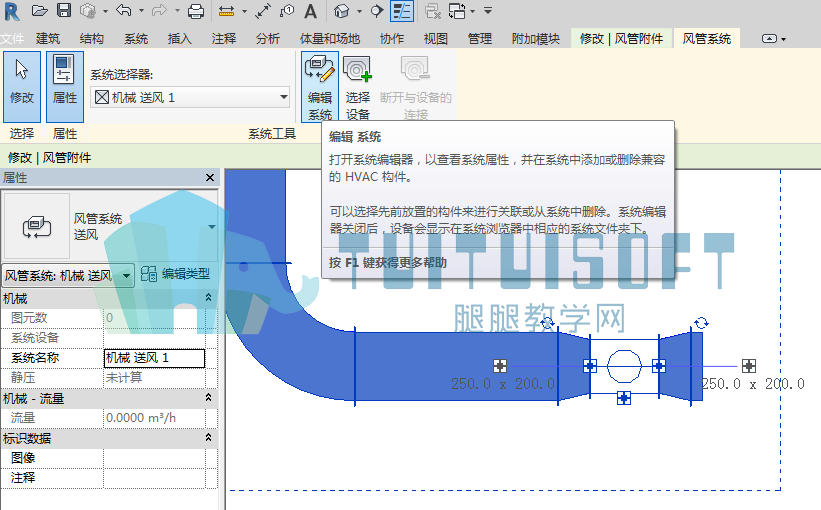Click the 修改 arrow tool
821x510 pixels.
21,87
